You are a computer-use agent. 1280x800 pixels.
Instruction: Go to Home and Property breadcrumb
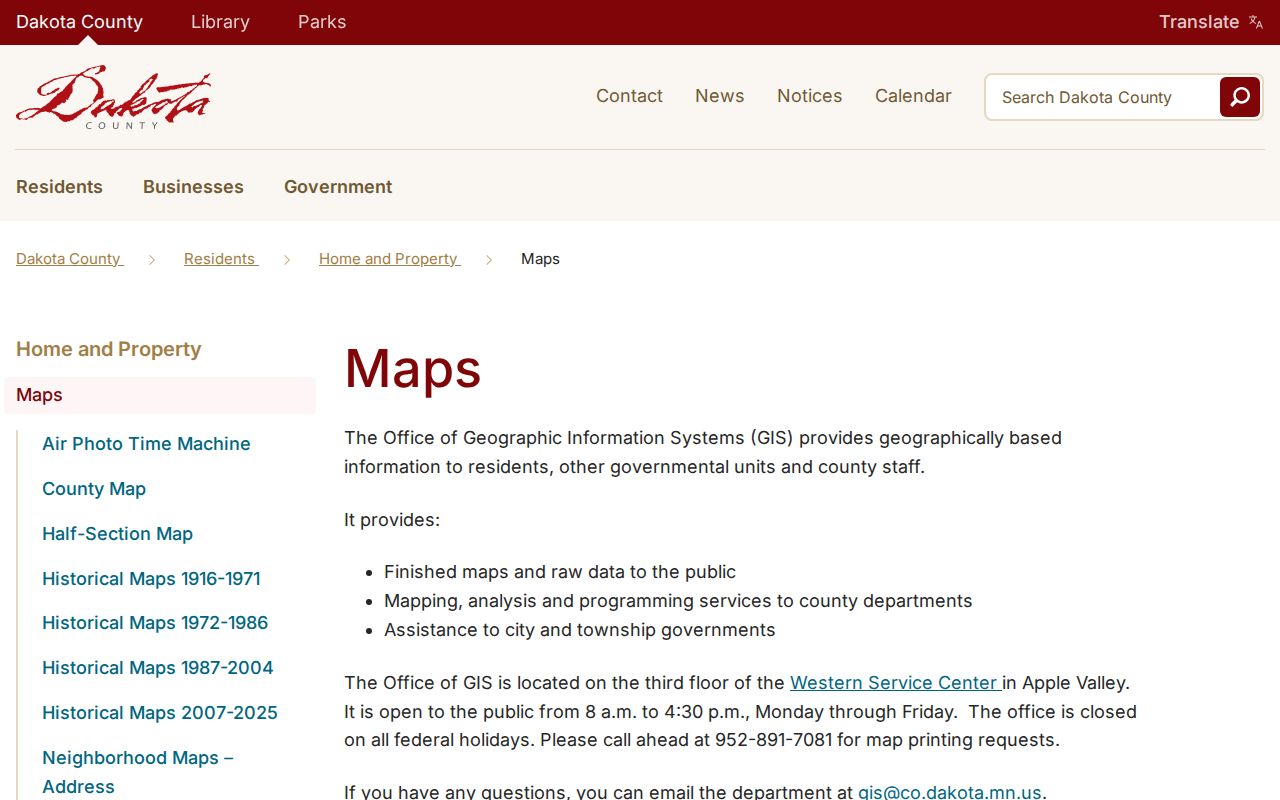pyautogui.click(x=389, y=259)
